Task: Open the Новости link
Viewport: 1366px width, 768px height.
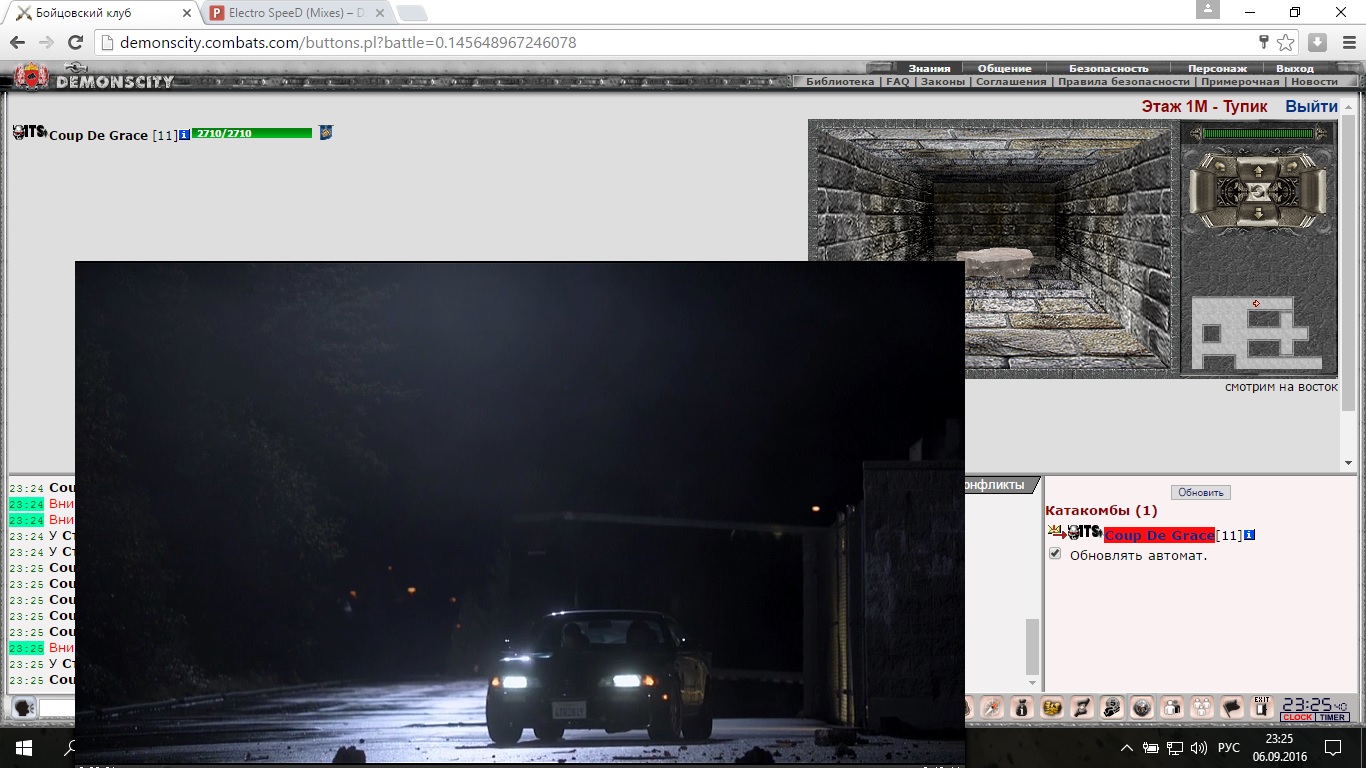Action: click(x=1314, y=82)
